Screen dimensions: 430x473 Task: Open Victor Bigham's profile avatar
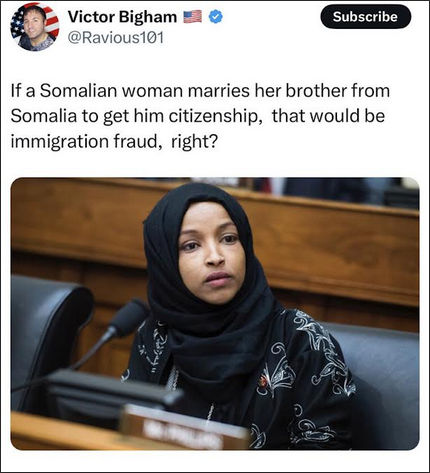click(35, 27)
